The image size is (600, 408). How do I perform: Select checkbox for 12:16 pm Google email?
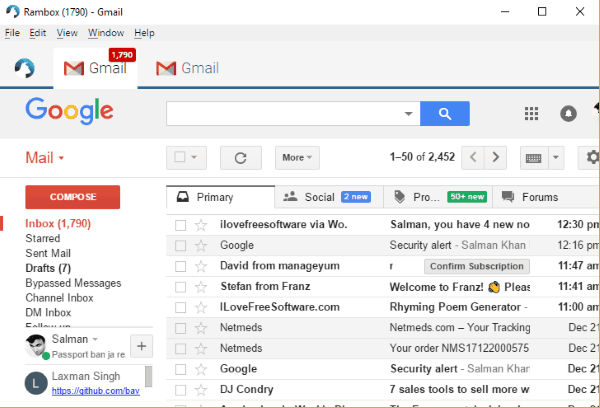pos(181,245)
